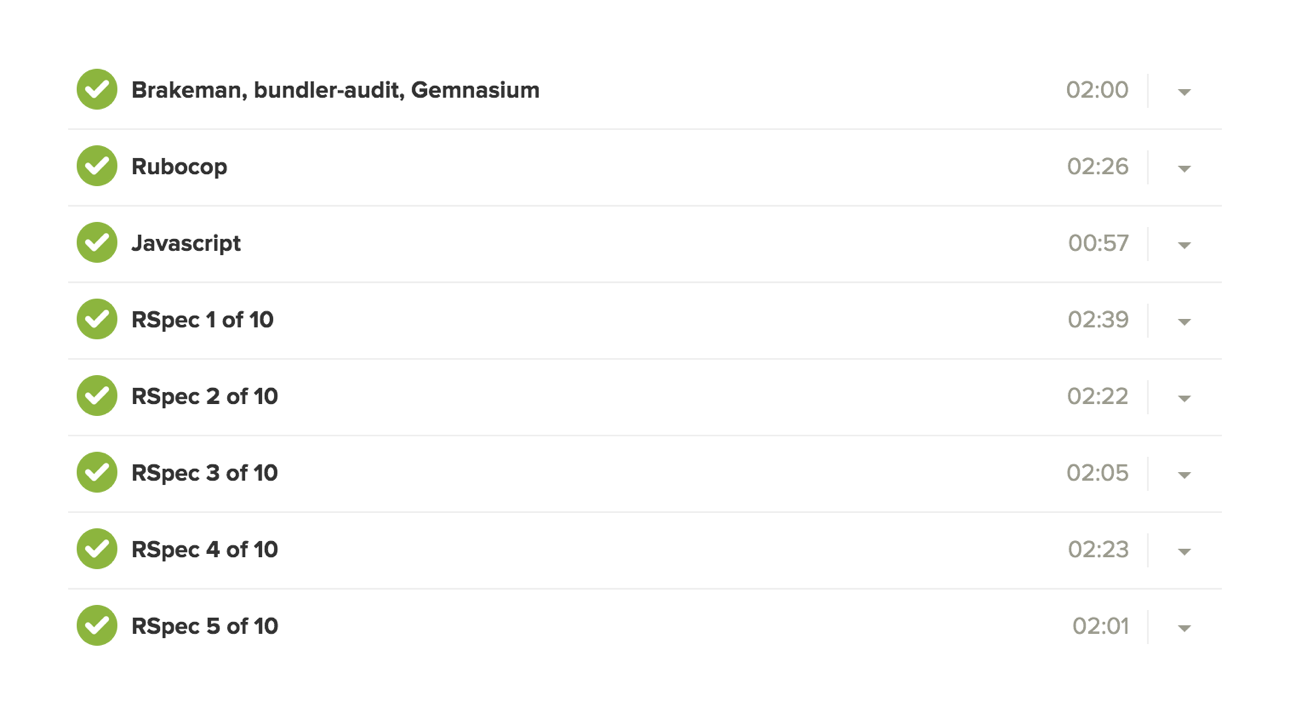The image size is (1290, 728).
Task: Click the 00:57 duration for Javascript
Action: click(1098, 243)
